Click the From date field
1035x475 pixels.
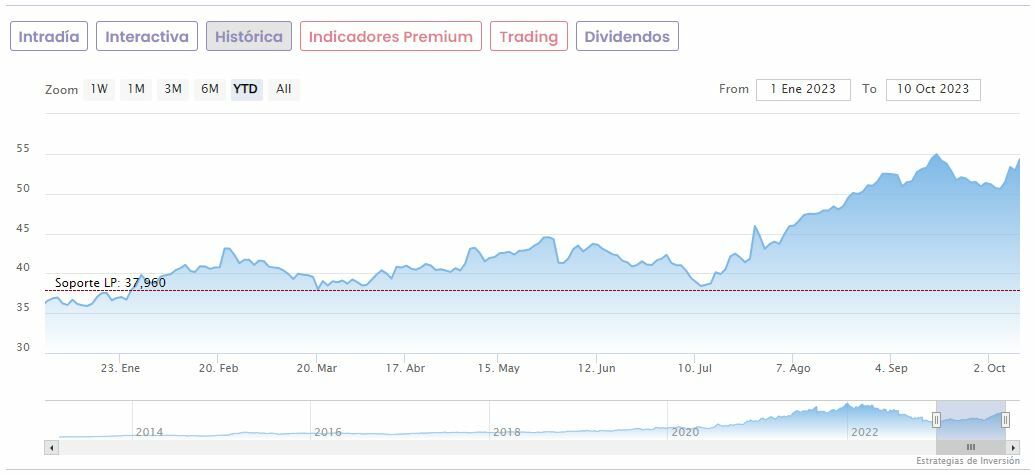[803, 89]
